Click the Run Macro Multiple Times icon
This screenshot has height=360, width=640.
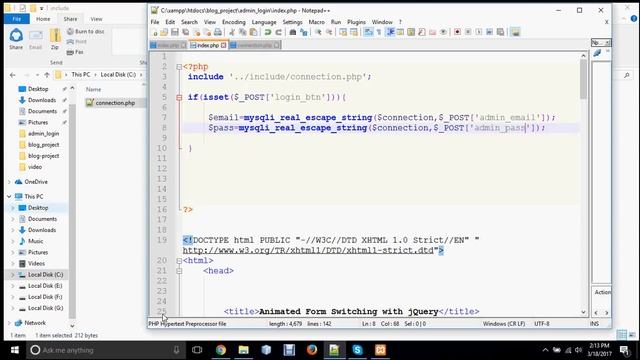[x=489, y=32]
